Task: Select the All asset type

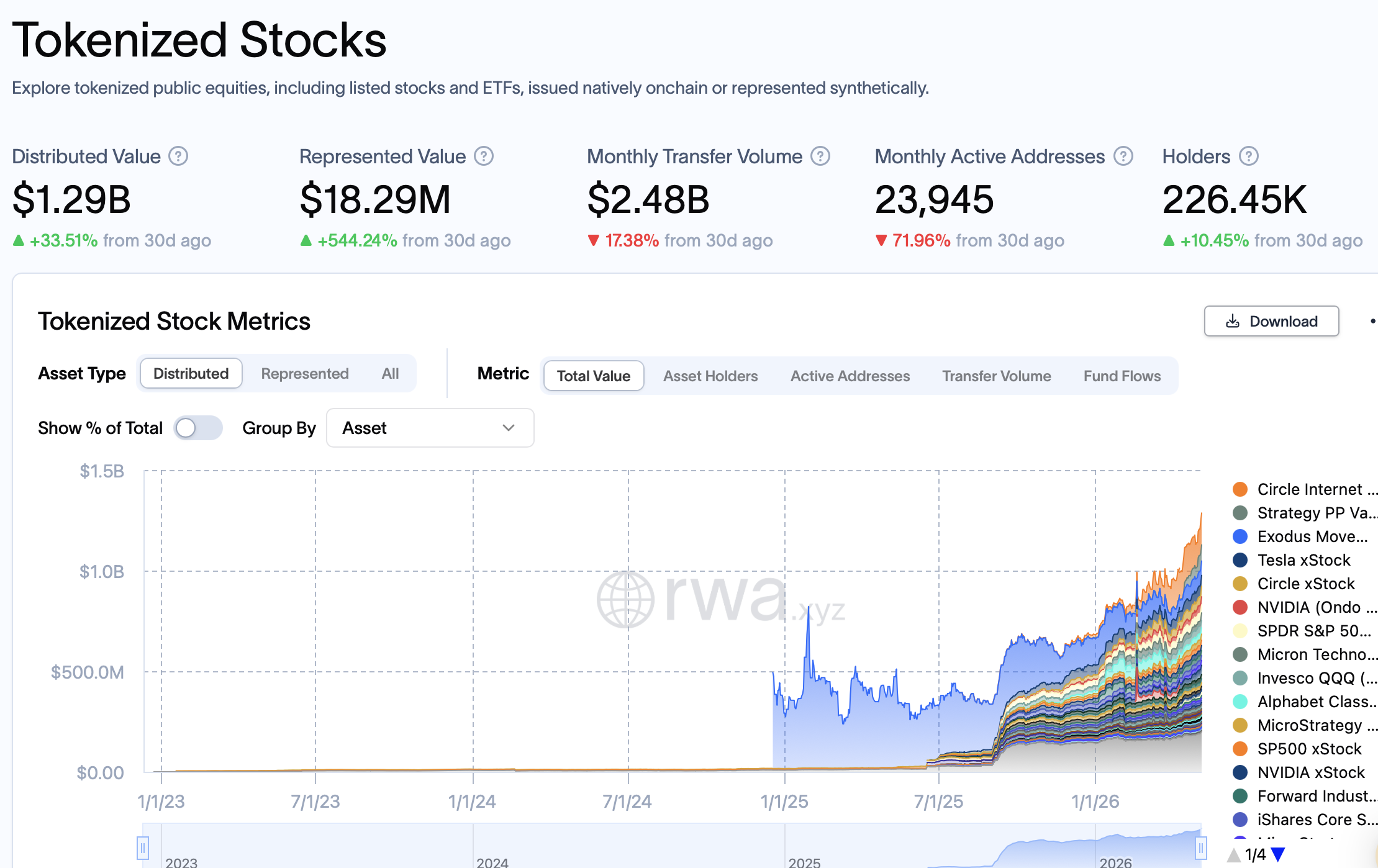Action: (x=390, y=374)
